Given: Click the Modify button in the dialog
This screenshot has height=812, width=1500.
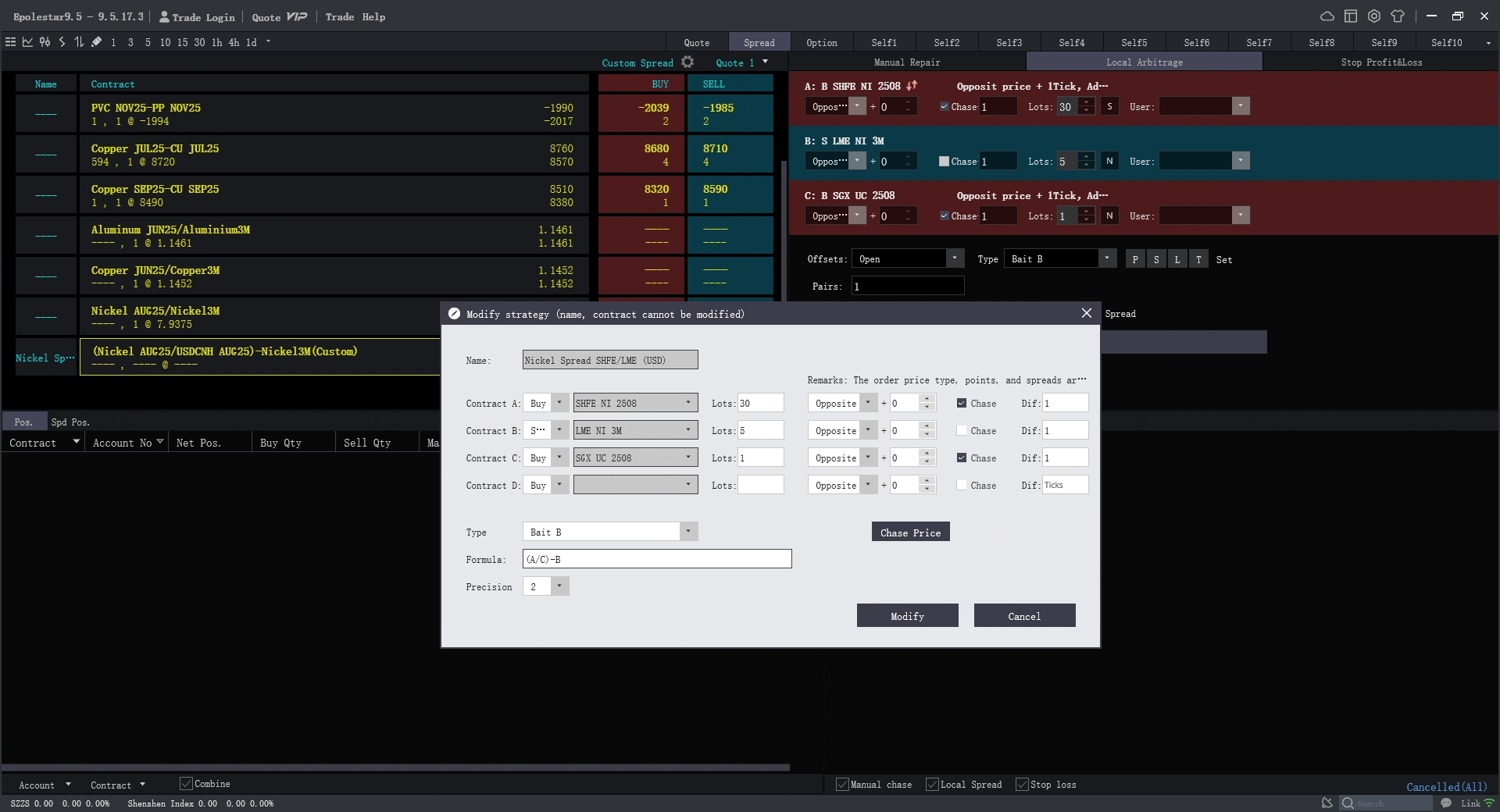Looking at the screenshot, I should point(907,615).
